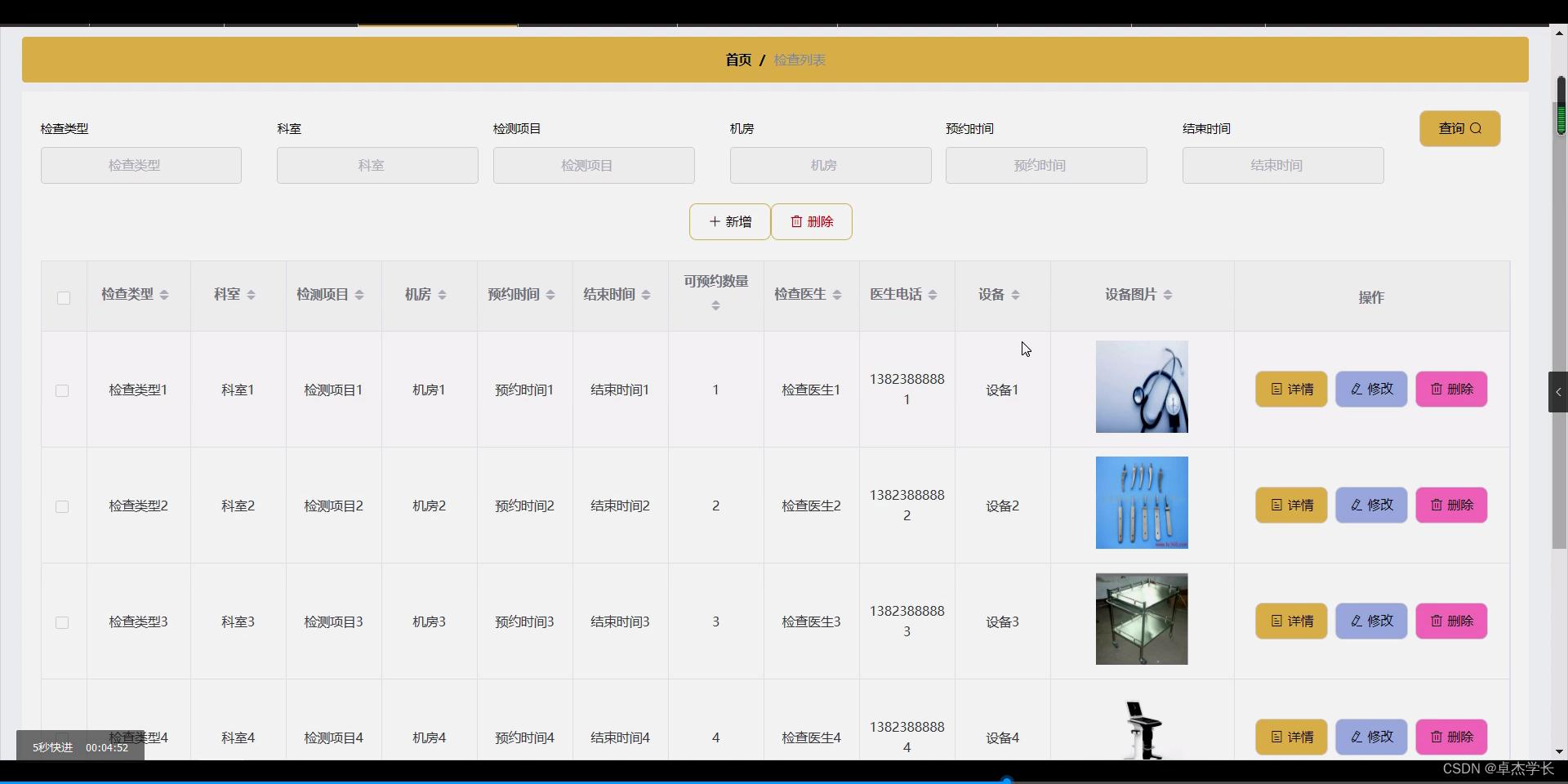The width and height of the screenshot is (1568, 784).
Task: Click the sort icon on the 机房 column header
Action: (x=443, y=295)
